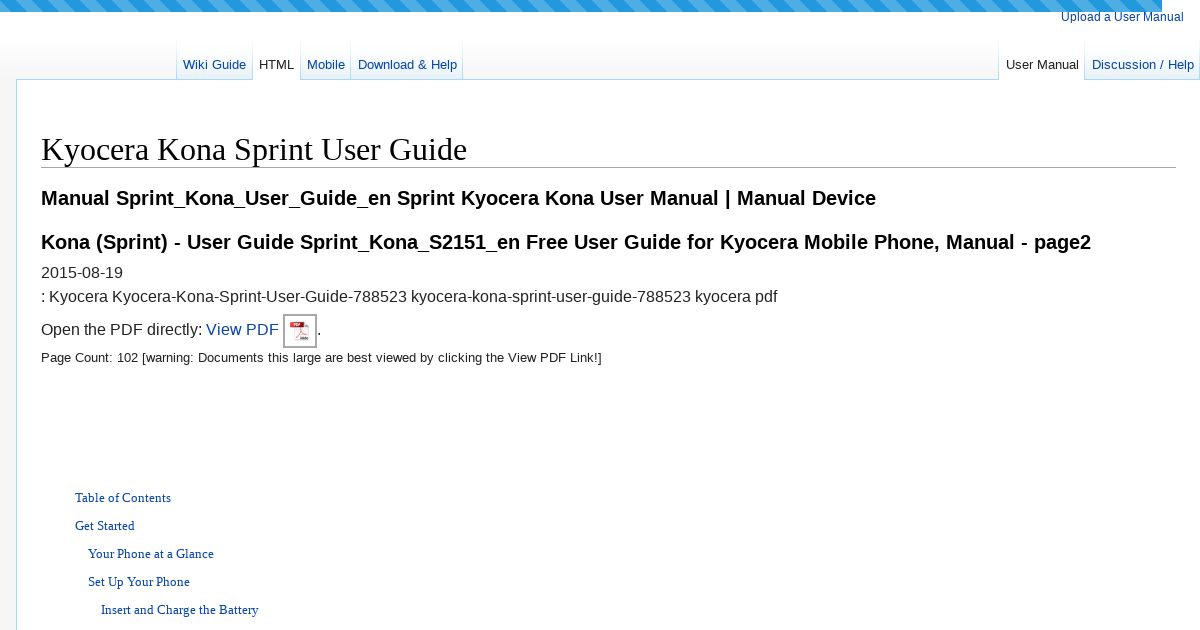The height and width of the screenshot is (630, 1200).
Task: Go to Table of Contents entry
Action: point(123,498)
